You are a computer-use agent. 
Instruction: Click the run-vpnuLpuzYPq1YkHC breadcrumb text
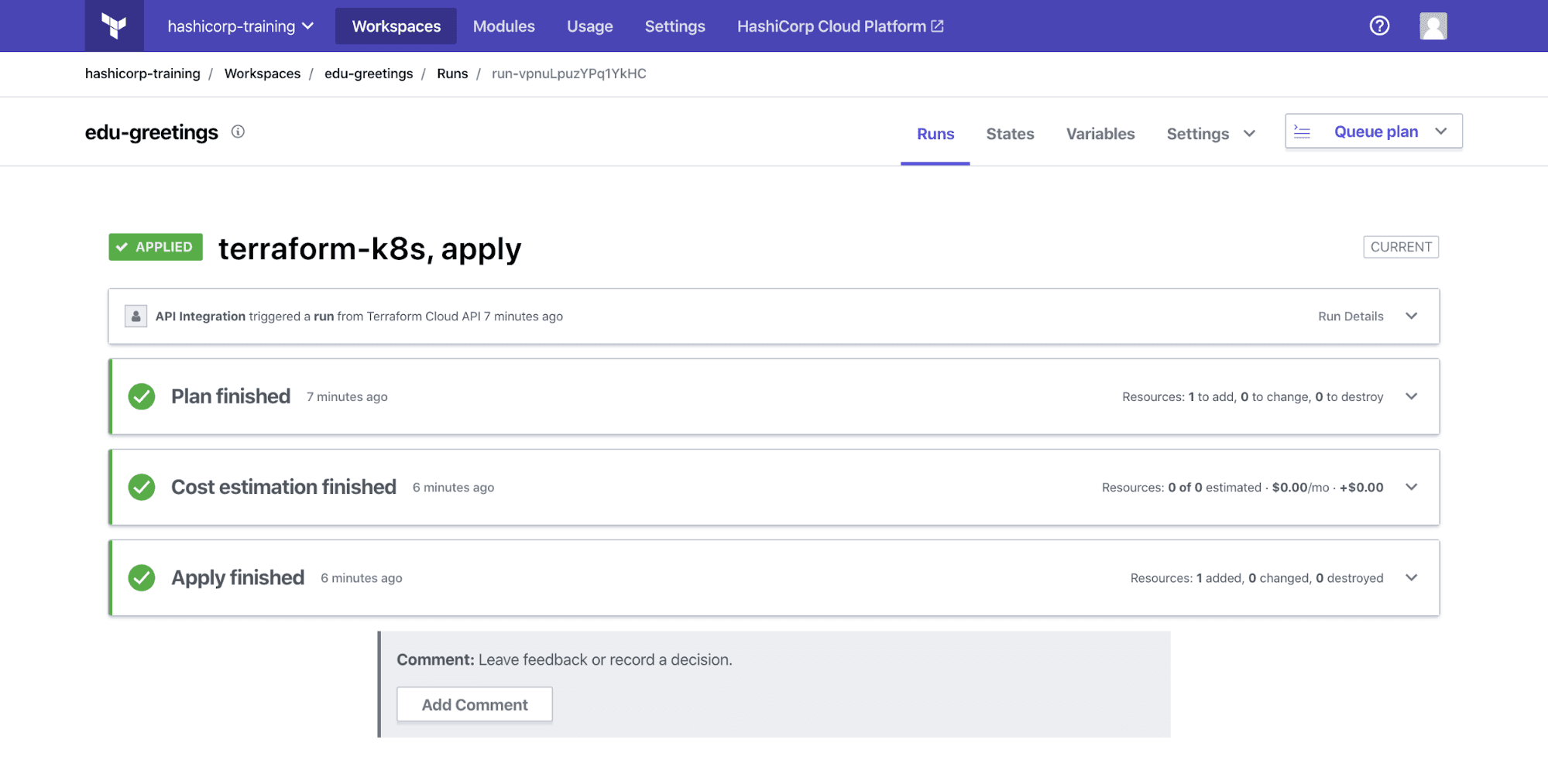tap(569, 74)
